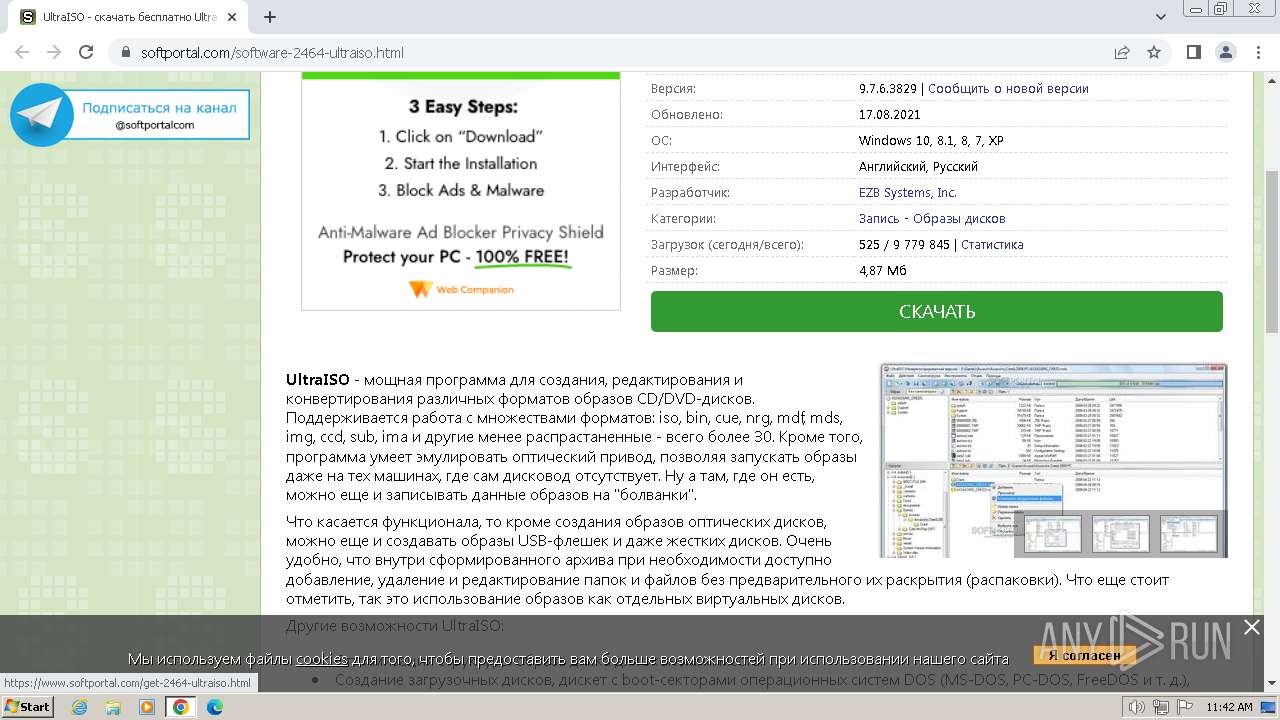The image size is (1280, 720).
Task: Click 'Сообщить о новой версии' link
Action: click(1008, 88)
